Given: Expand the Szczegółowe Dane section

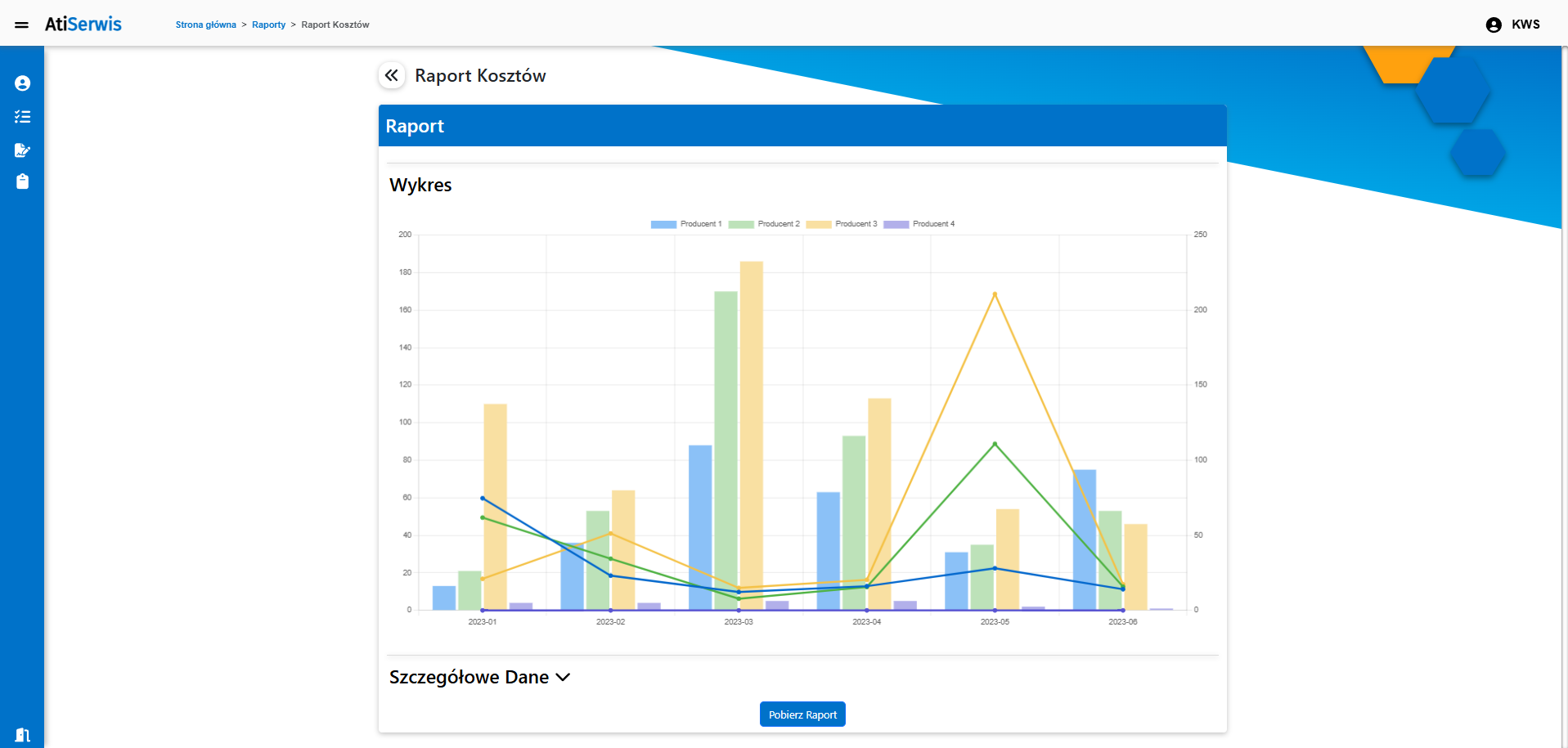Looking at the screenshot, I should 469,677.
